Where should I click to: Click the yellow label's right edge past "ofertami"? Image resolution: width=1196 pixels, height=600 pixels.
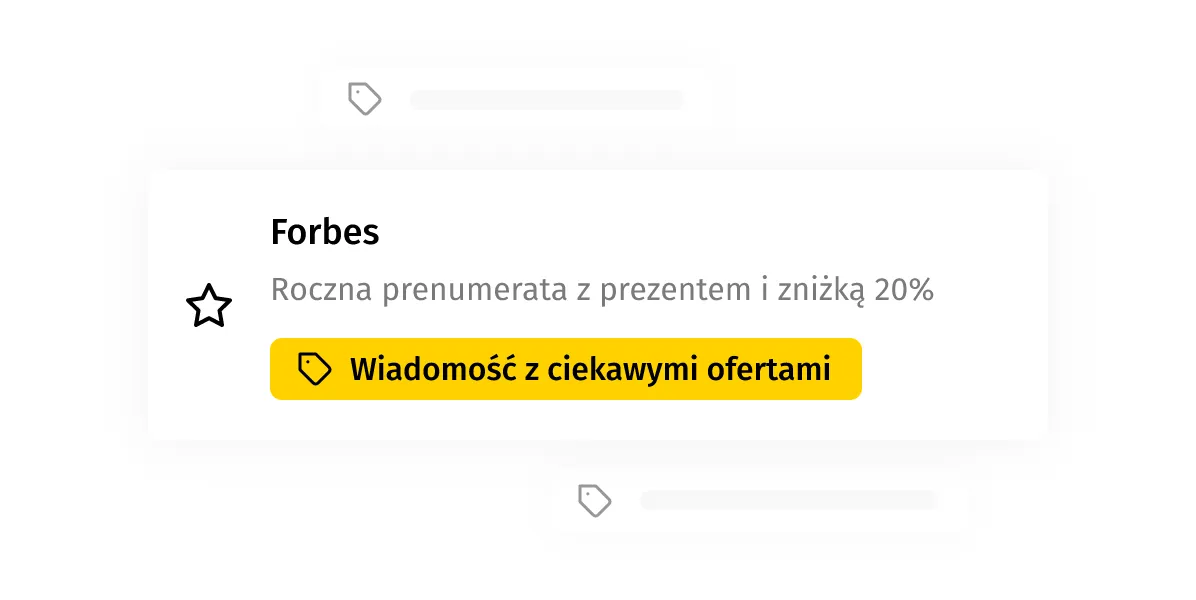pyautogui.click(x=848, y=369)
